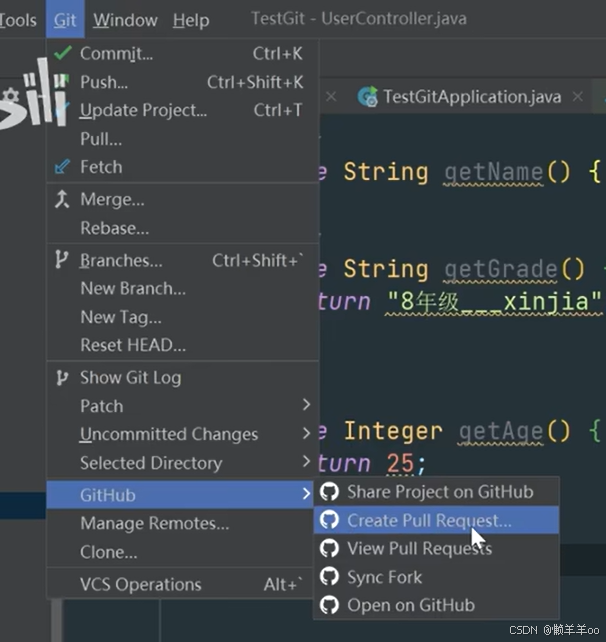Click the getName method in editor
Screen dimensions: 606x642
(493, 173)
